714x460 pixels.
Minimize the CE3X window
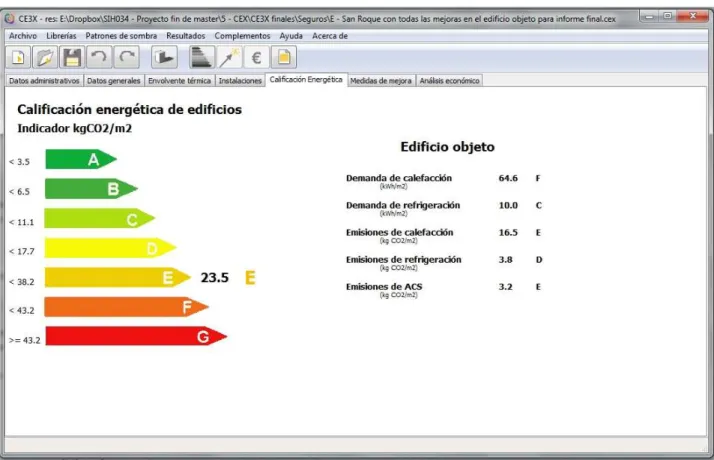(649, 16)
